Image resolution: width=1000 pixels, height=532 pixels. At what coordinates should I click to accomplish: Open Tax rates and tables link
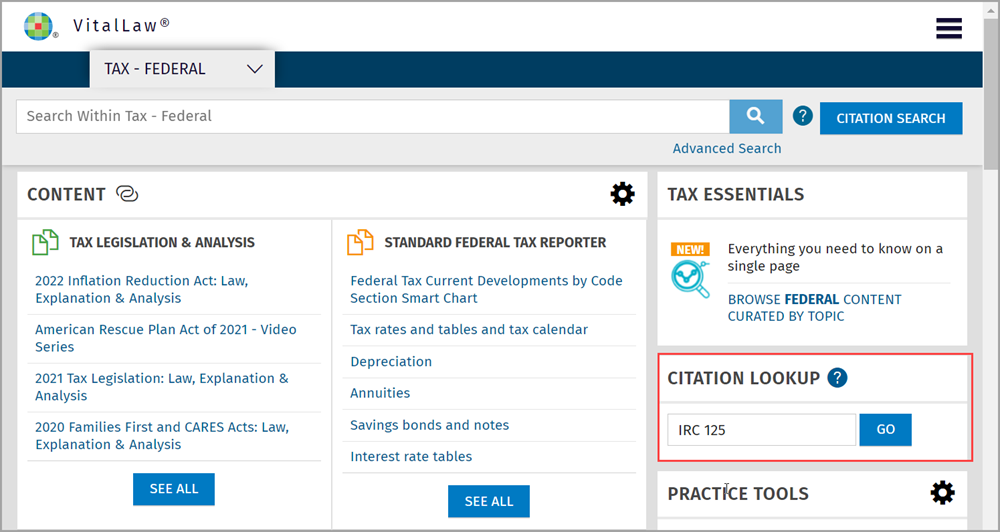[x=469, y=330]
